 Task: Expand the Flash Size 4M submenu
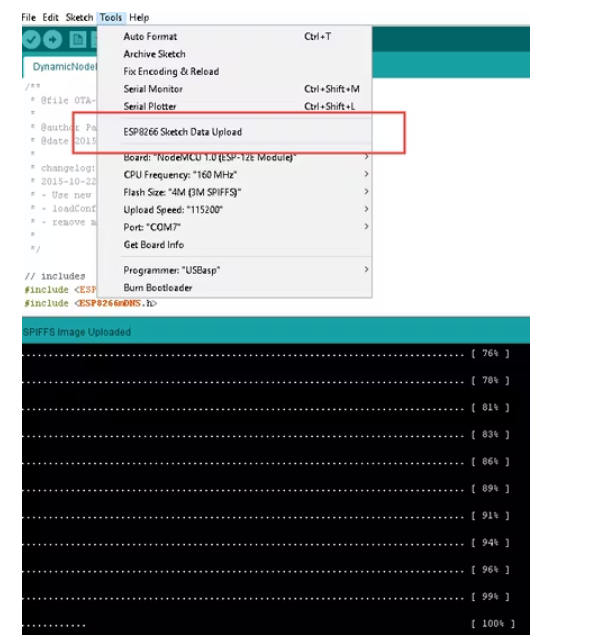(235, 192)
